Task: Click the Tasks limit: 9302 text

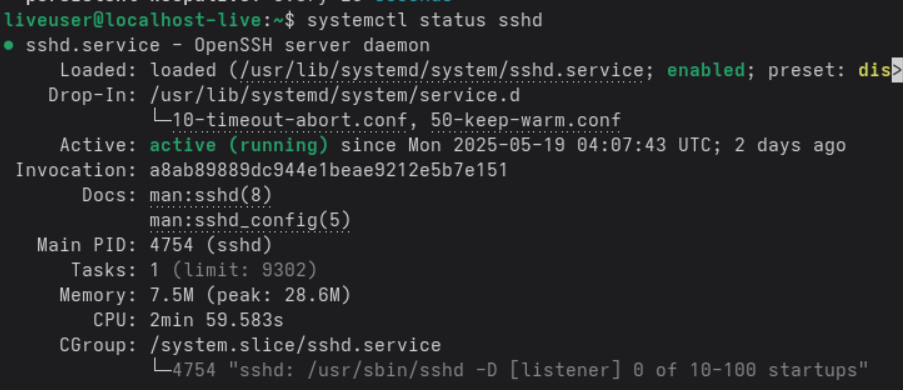Action: (245, 270)
